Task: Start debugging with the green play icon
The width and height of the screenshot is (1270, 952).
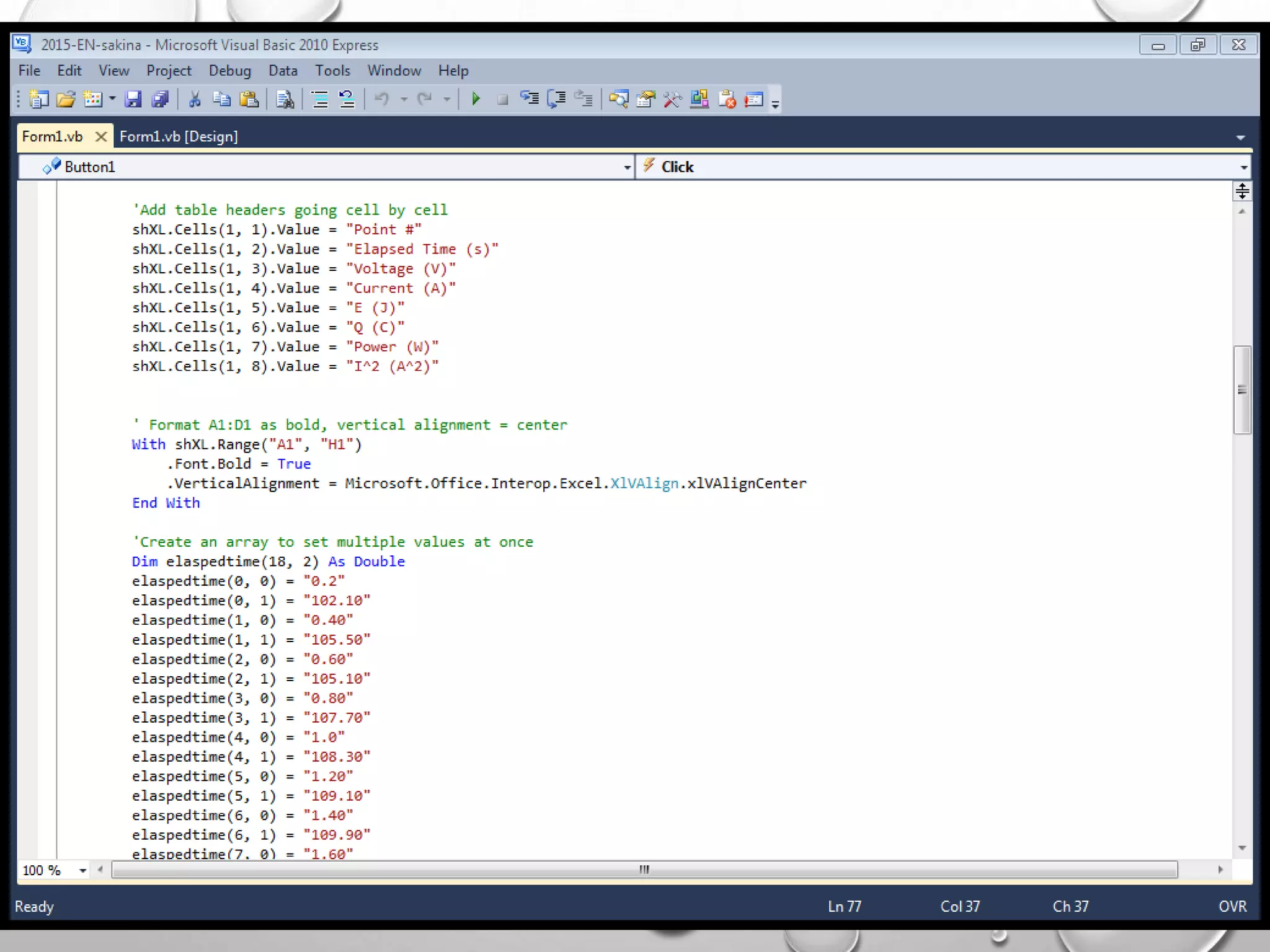Action: [x=476, y=99]
